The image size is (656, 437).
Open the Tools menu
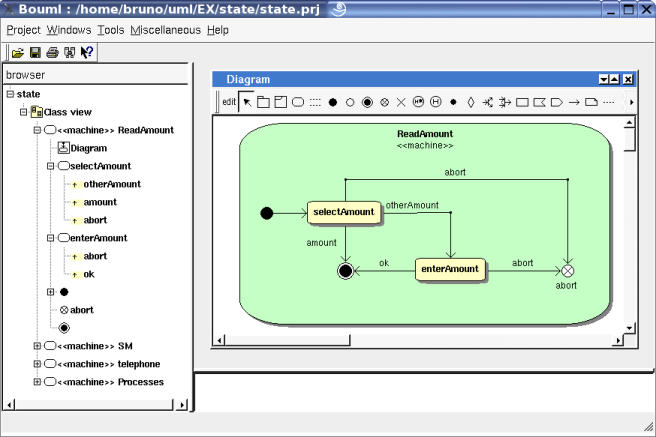111,30
